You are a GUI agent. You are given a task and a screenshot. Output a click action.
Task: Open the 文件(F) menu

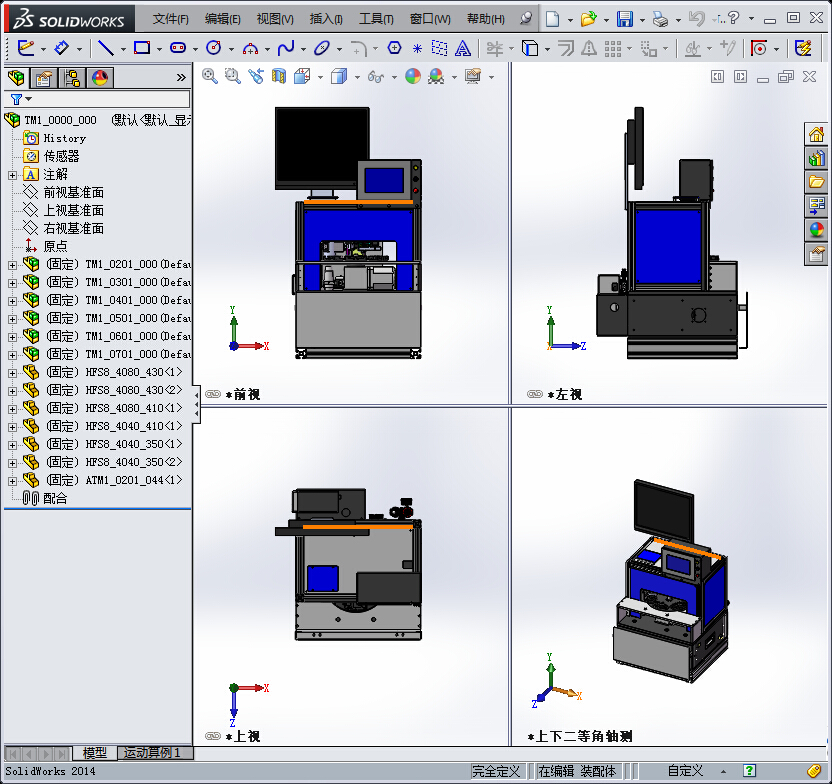(170, 19)
